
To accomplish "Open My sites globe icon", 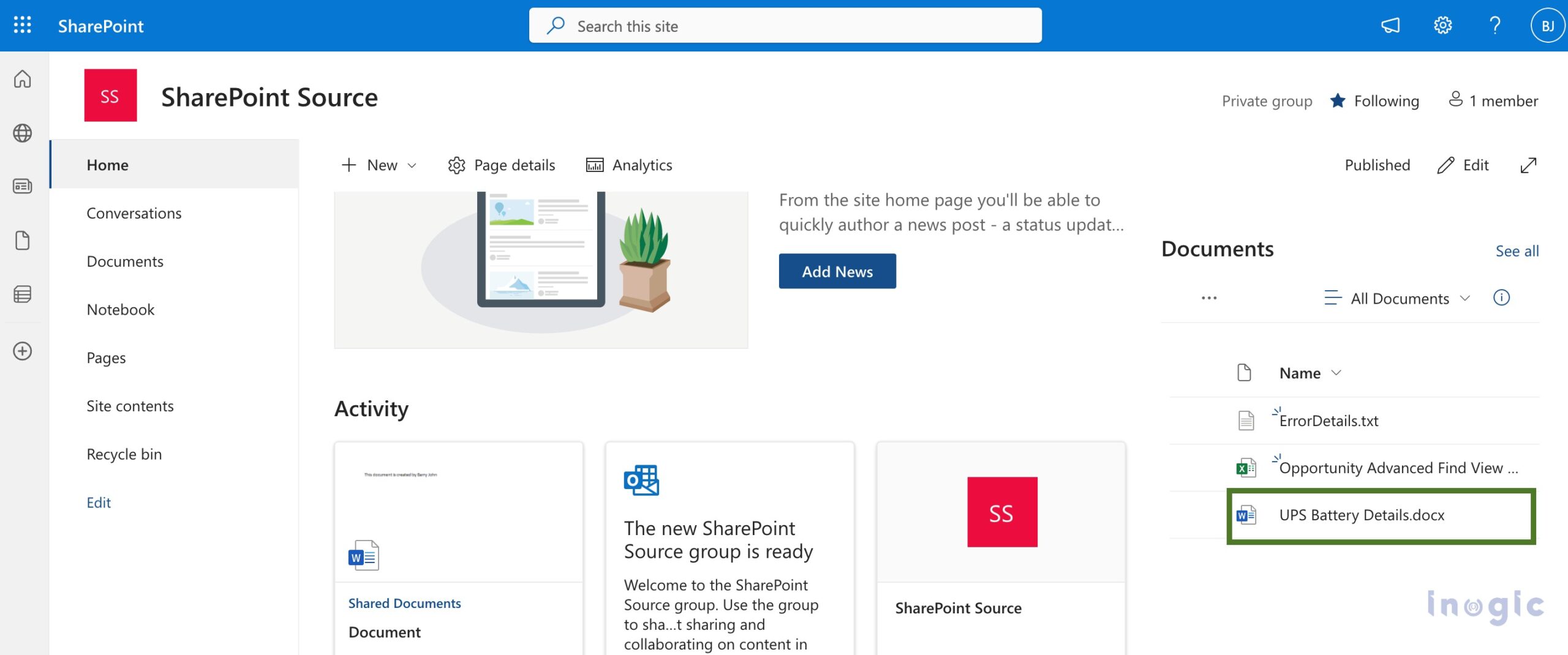I will tap(23, 133).
